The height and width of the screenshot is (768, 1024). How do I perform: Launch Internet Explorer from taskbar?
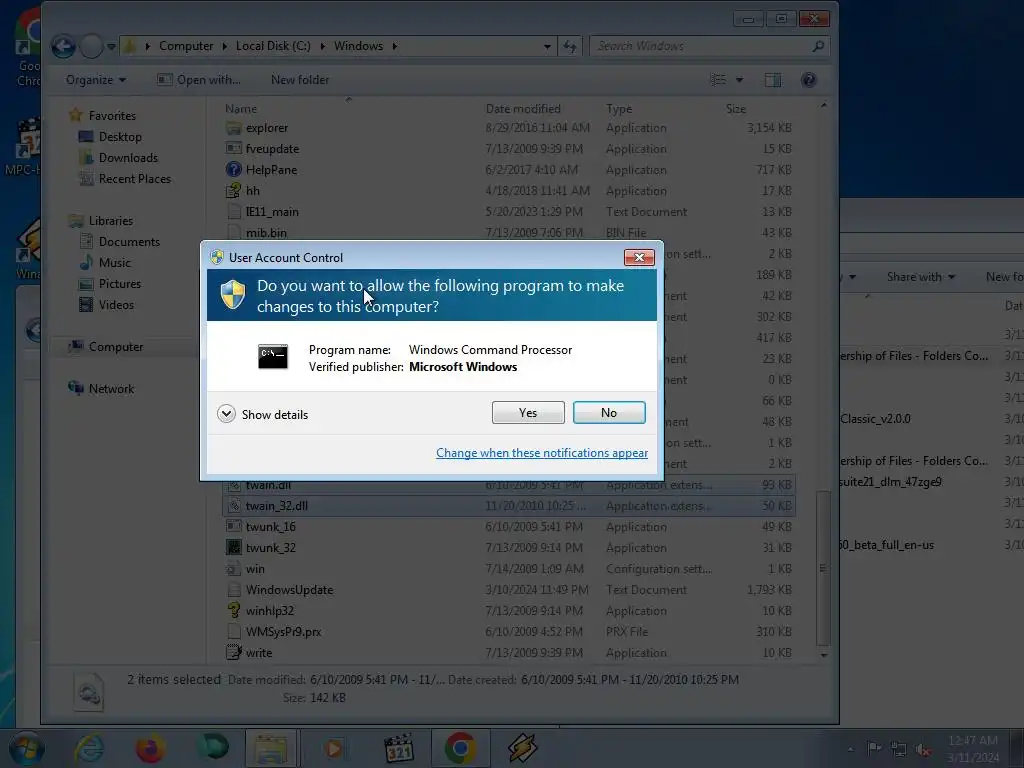(x=89, y=748)
